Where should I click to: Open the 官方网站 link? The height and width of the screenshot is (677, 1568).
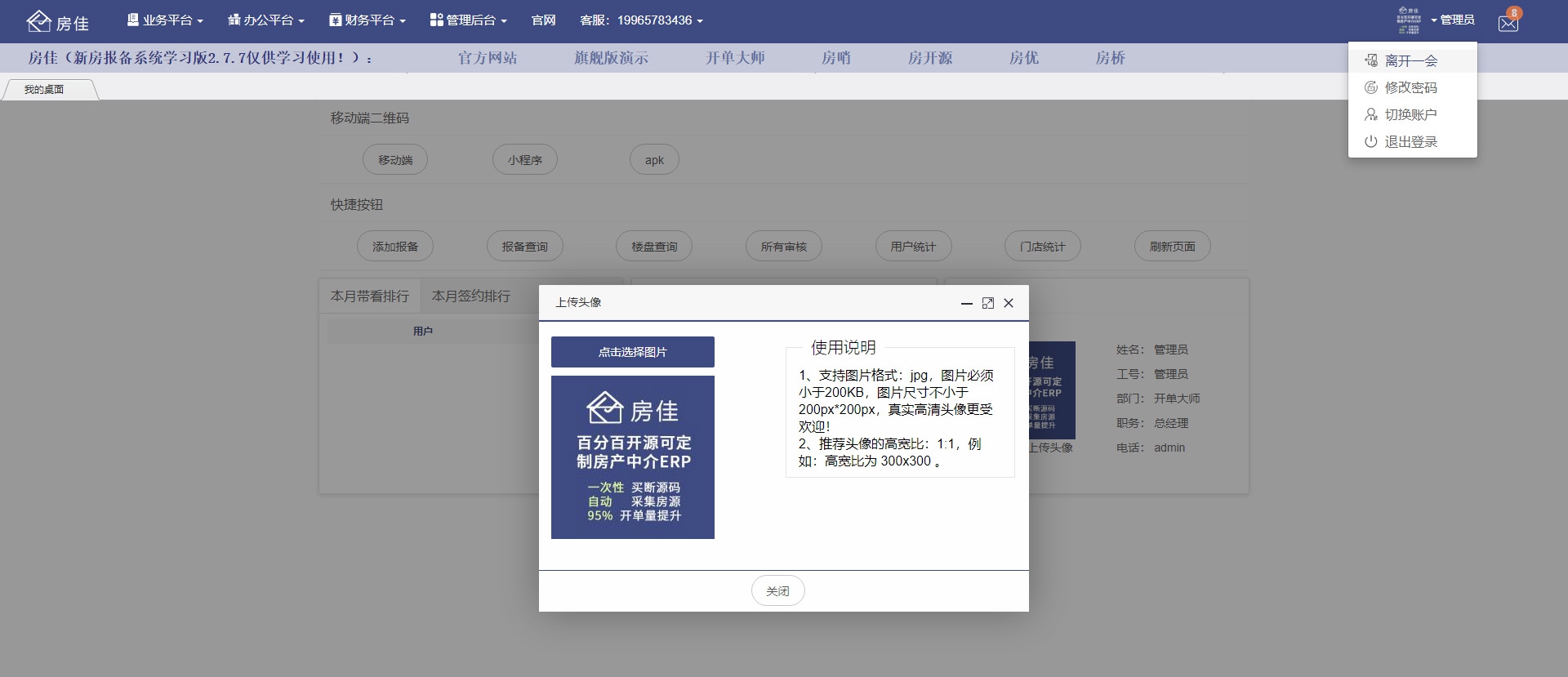coord(488,58)
